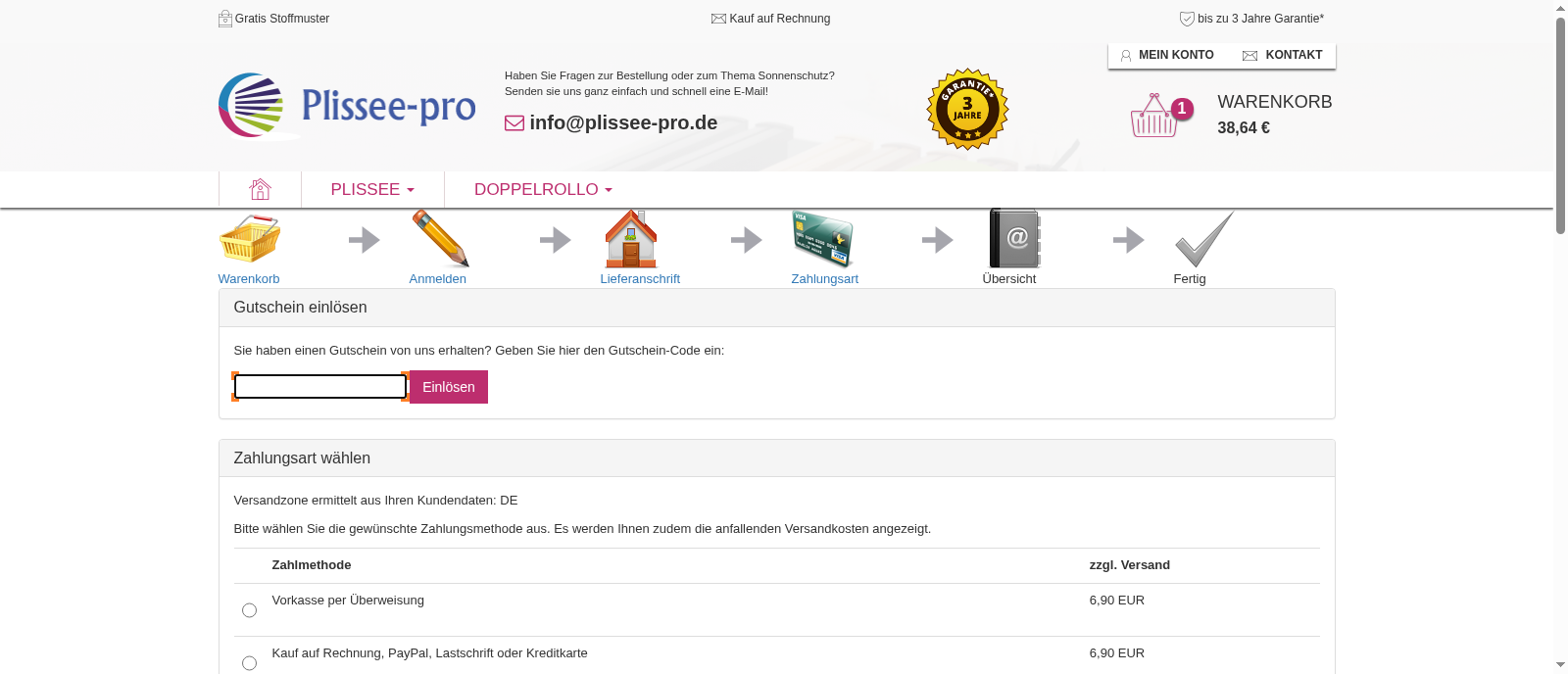Click the Übersicht address book step icon
The image size is (1568, 674).
pyautogui.click(x=1014, y=238)
